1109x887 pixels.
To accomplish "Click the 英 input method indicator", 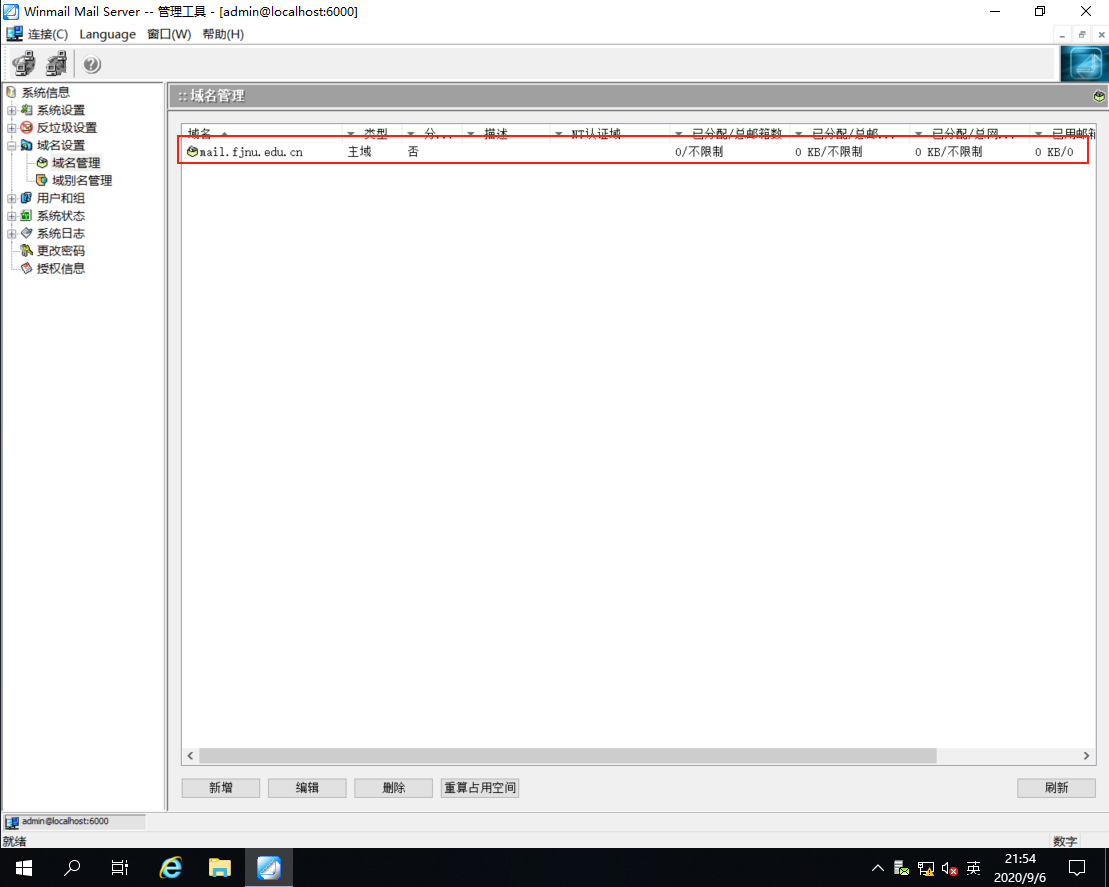I will 973,868.
